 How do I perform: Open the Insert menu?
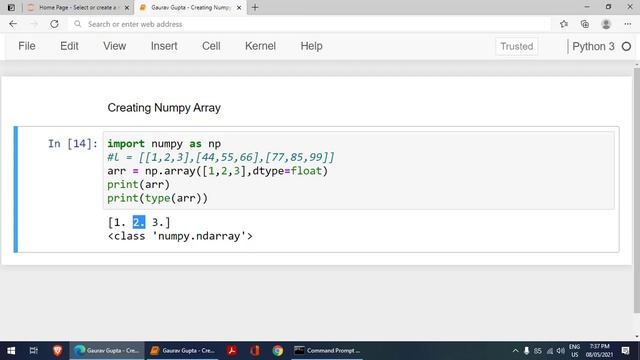[164, 46]
